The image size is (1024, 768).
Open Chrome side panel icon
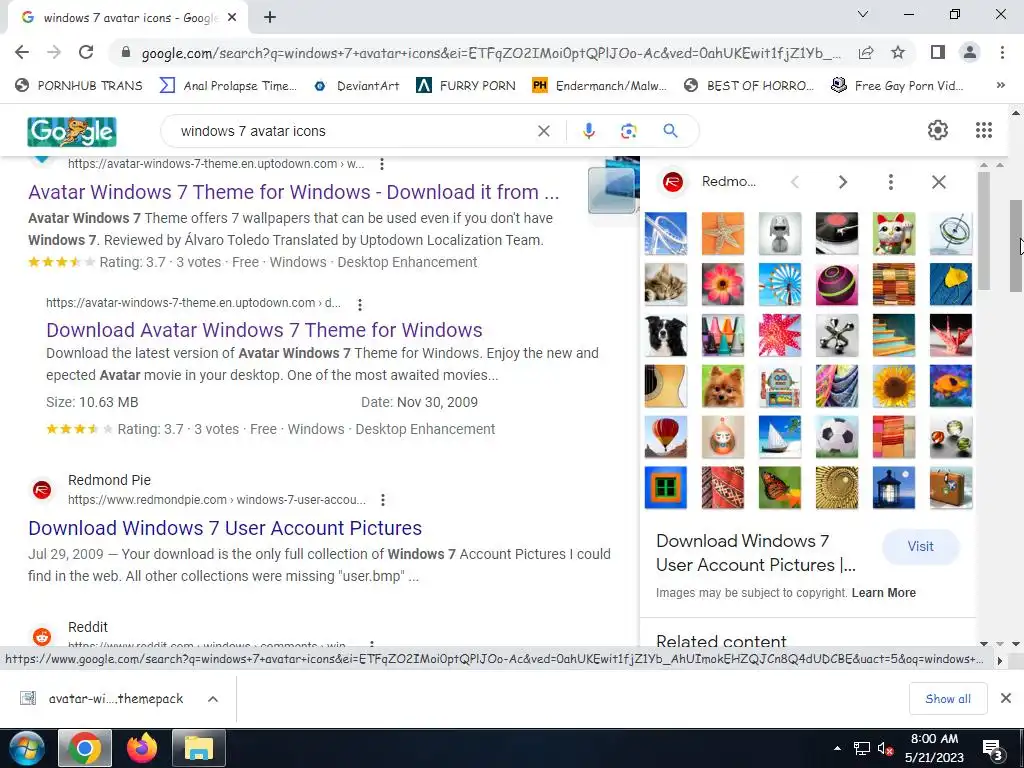938,52
